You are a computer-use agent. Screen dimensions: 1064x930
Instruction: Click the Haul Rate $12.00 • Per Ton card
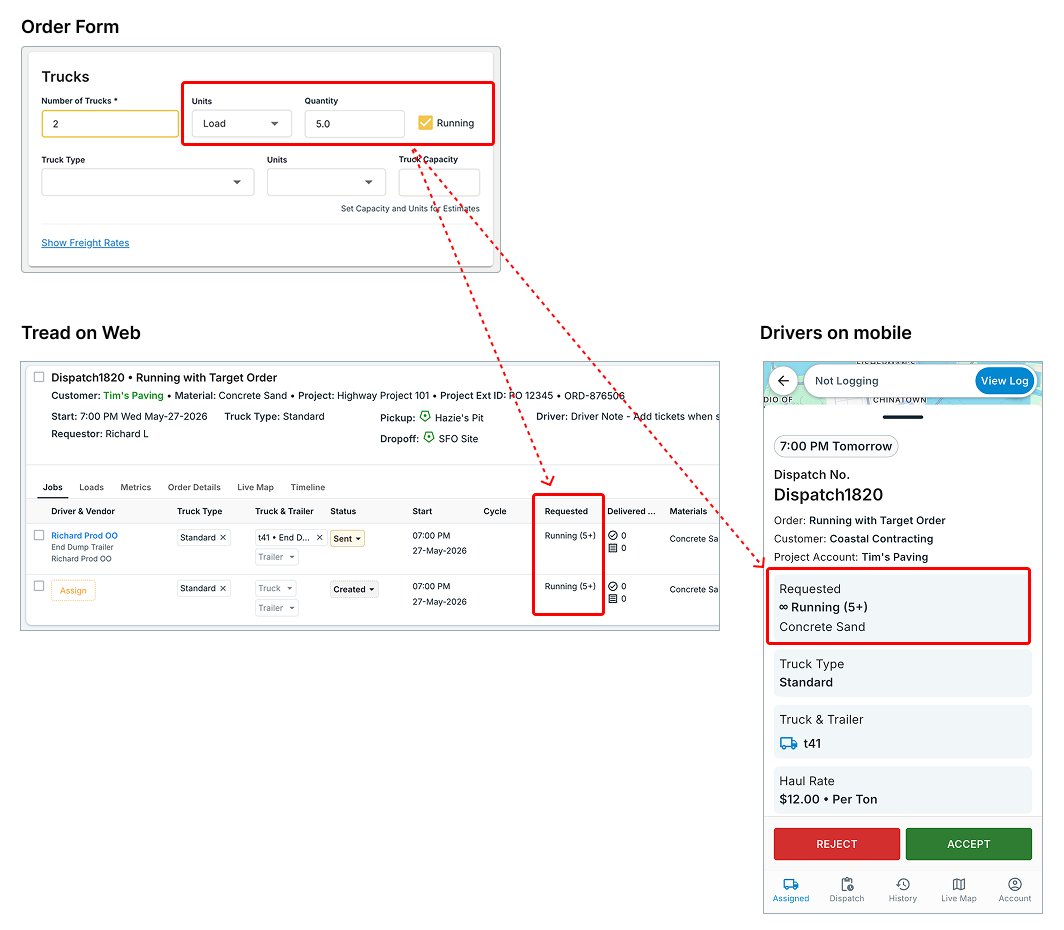click(903, 790)
